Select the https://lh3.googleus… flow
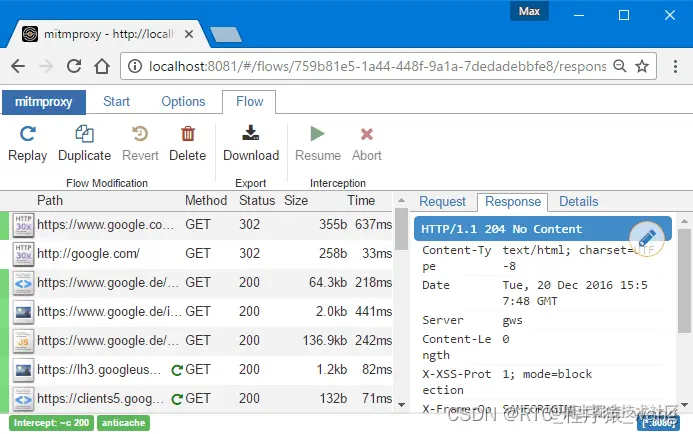Screen dimensions: 693x434 [x=196, y=370]
